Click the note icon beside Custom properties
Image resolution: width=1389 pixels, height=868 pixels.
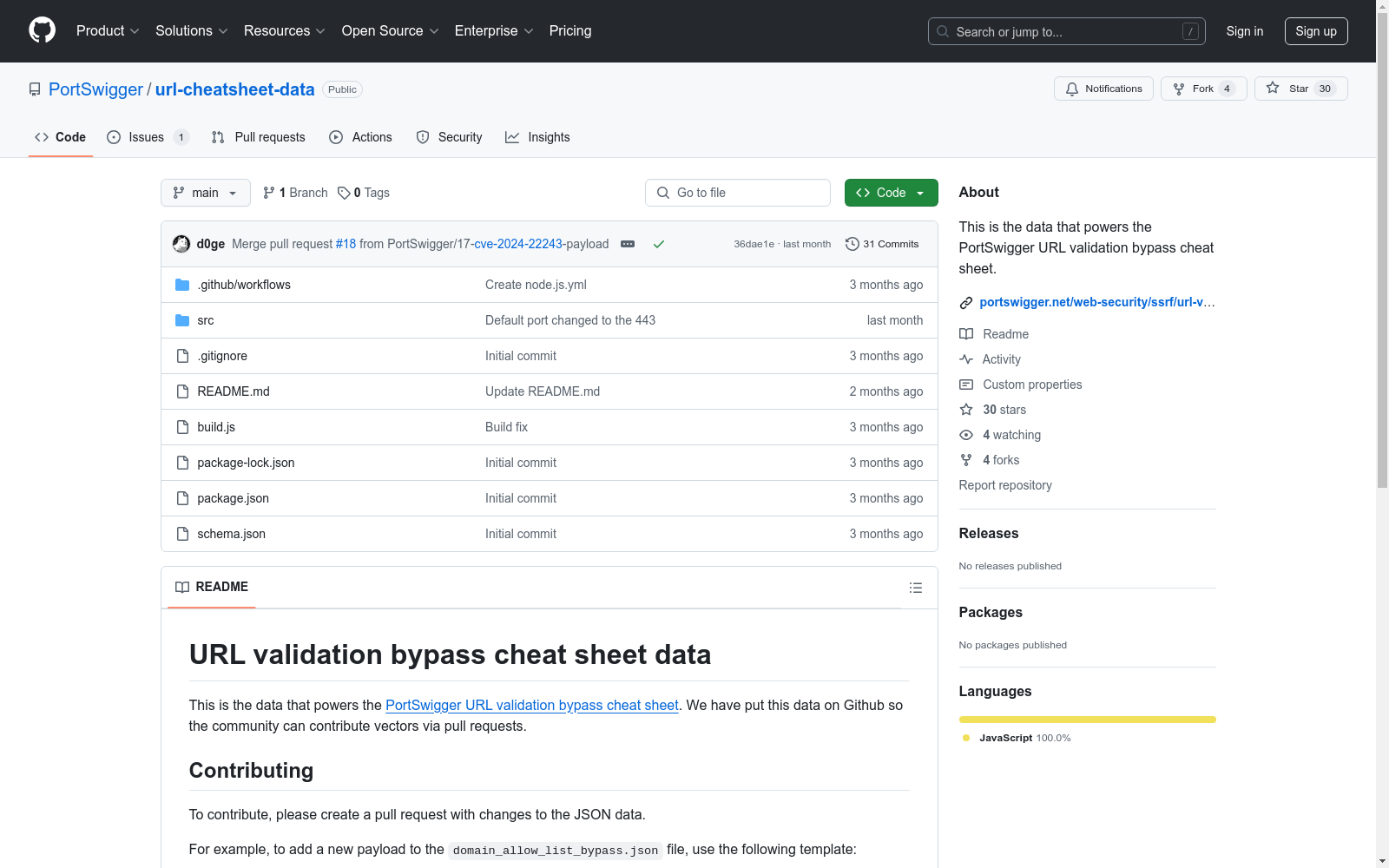pyautogui.click(x=966, y=385)
